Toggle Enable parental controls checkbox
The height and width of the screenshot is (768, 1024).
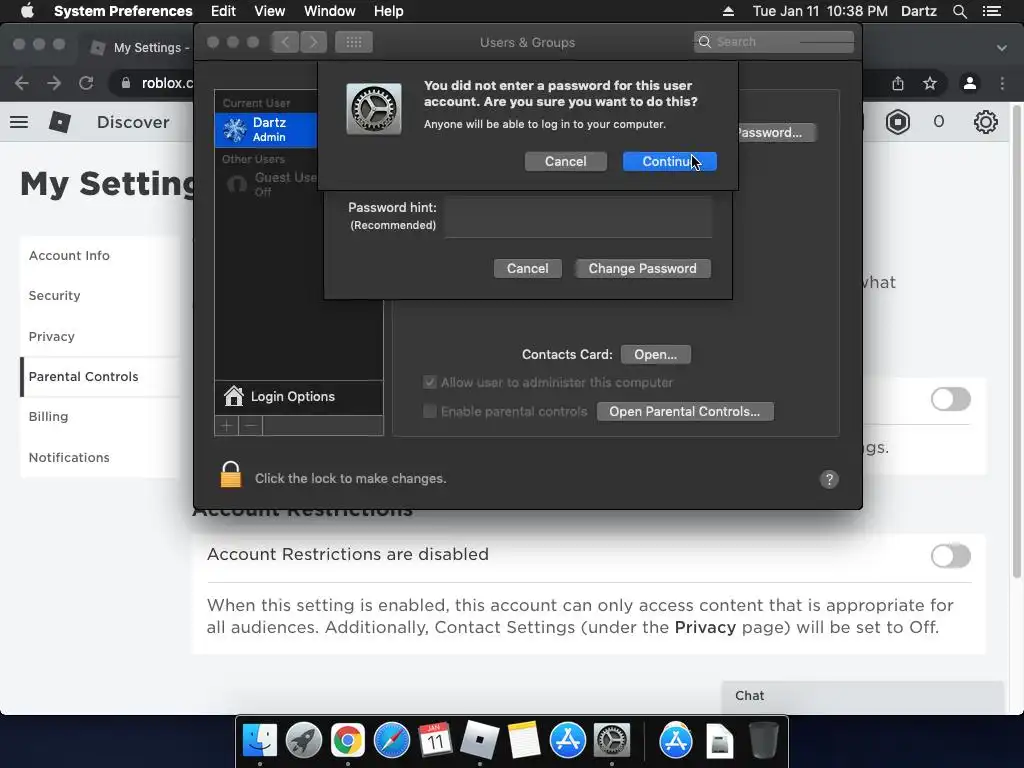coord(430,411)
